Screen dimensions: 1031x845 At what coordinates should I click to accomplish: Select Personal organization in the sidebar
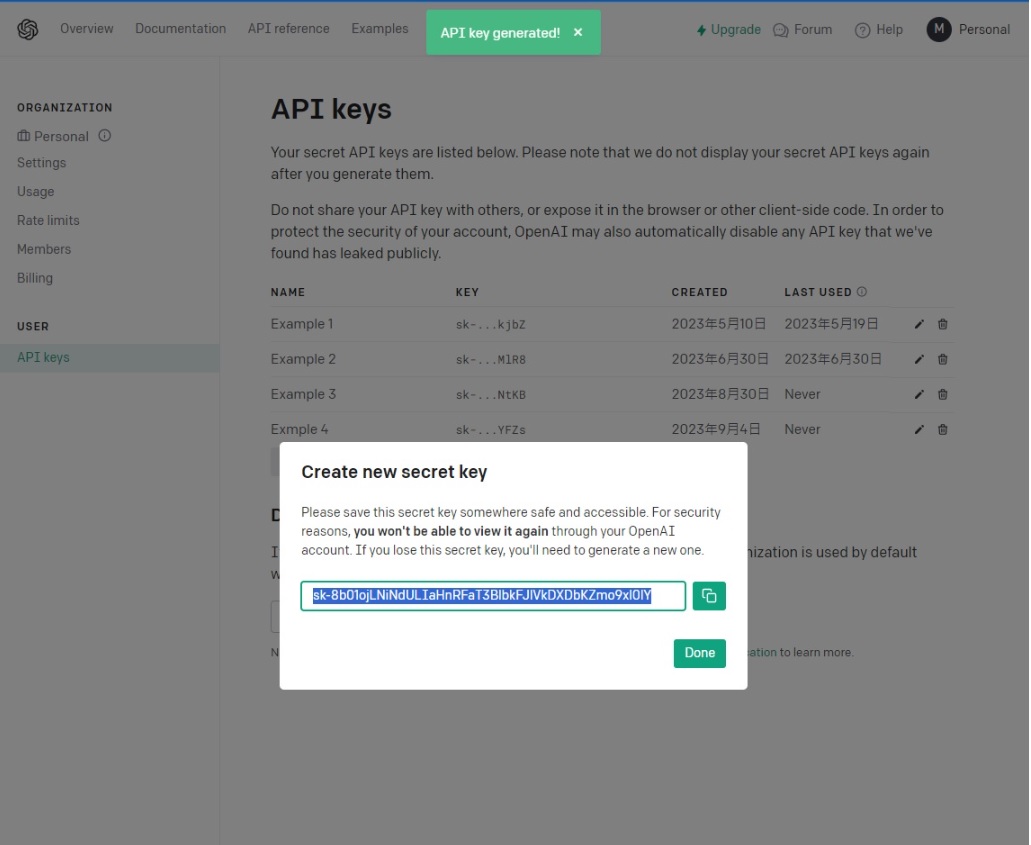click(x=53, y=136)
